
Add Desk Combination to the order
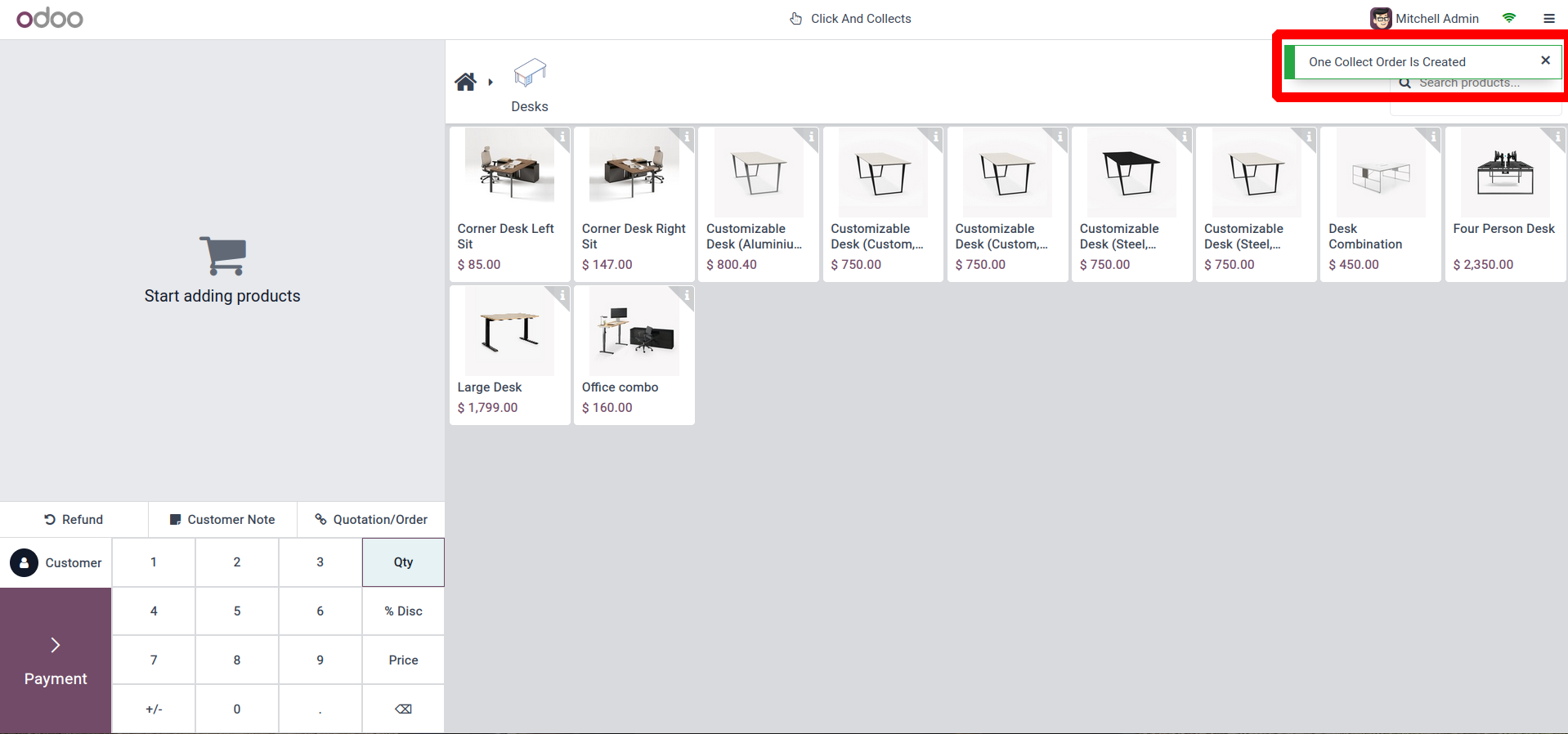[1381, 204]
